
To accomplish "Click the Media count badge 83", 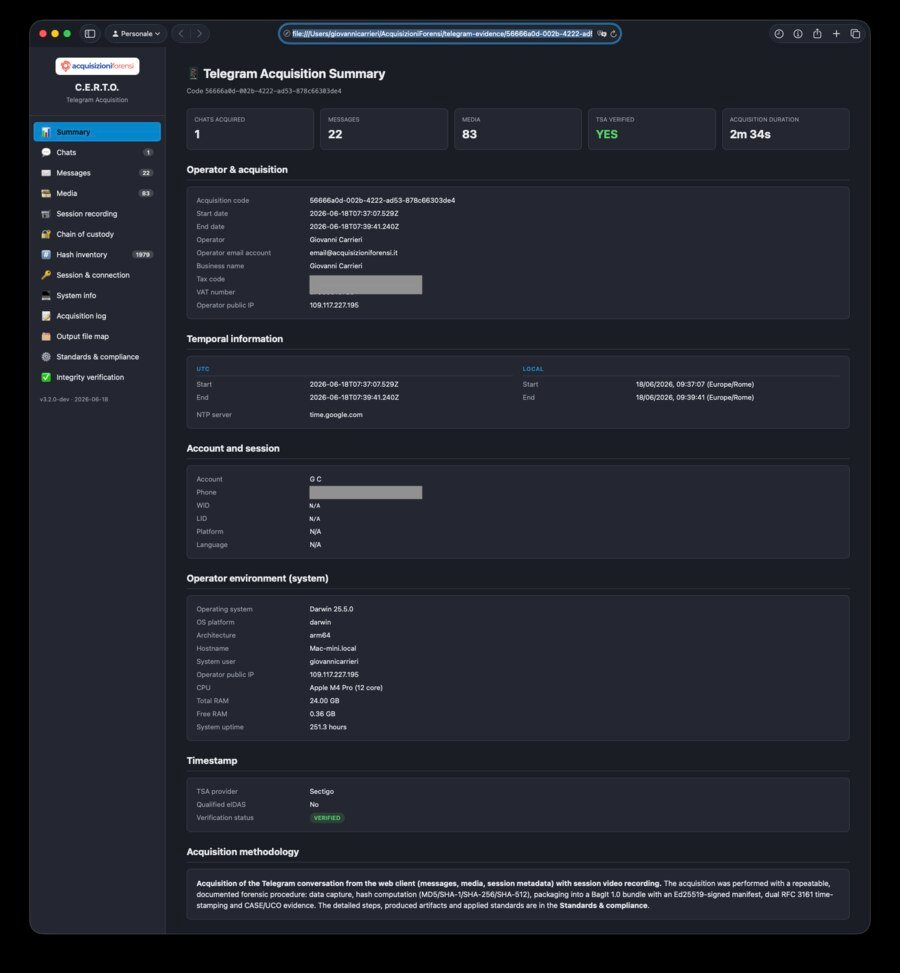I will point(146,193).
